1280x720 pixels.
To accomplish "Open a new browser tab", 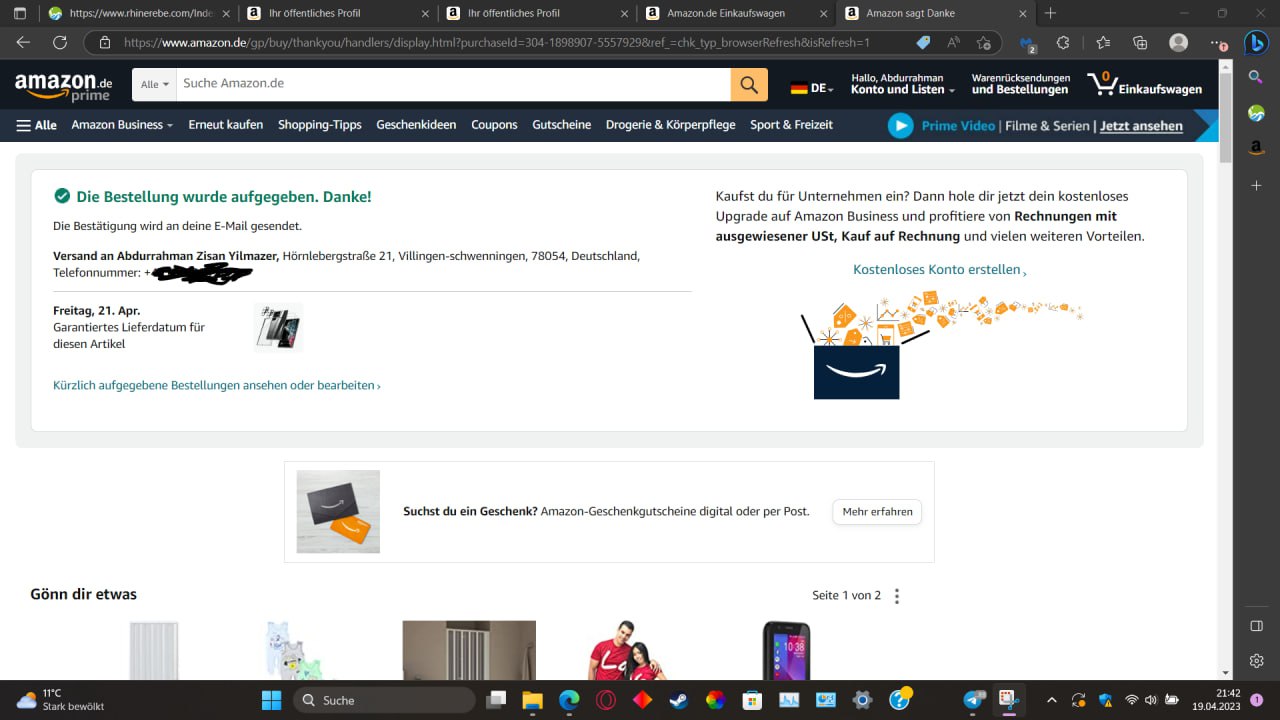I will pyautogui.click(x=1050, y=13).
